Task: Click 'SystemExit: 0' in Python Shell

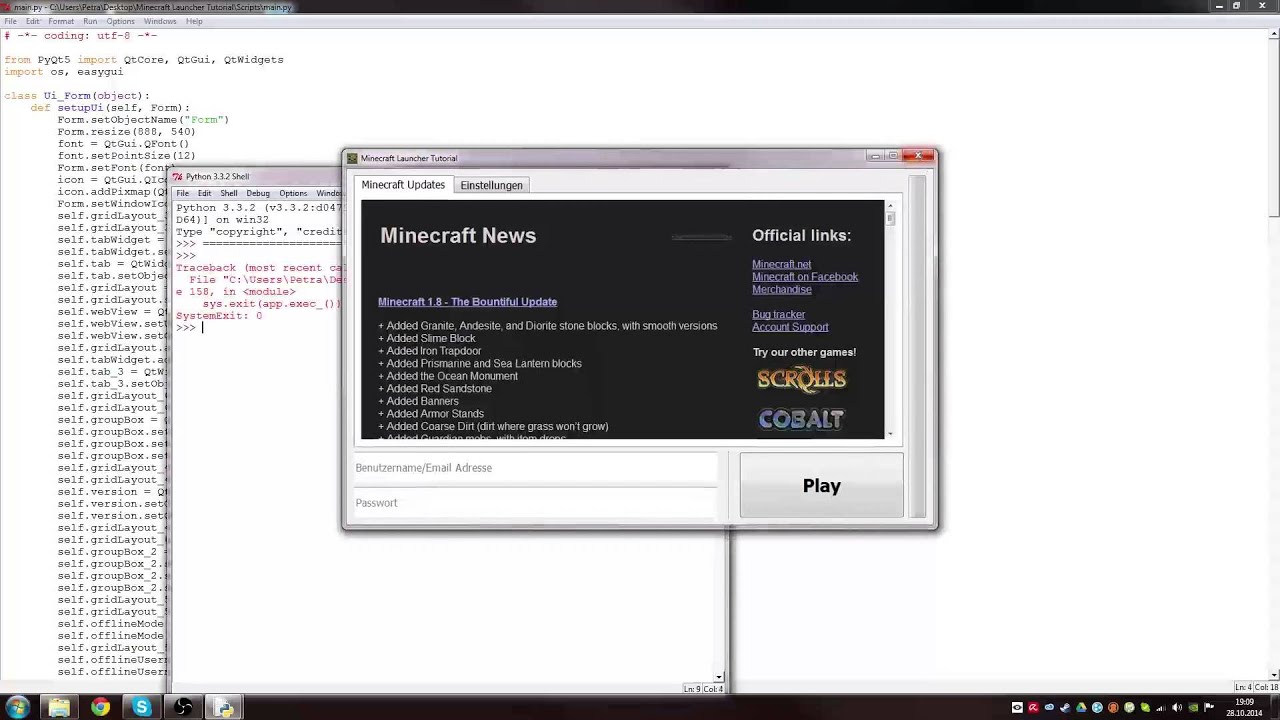Action: 219,316
